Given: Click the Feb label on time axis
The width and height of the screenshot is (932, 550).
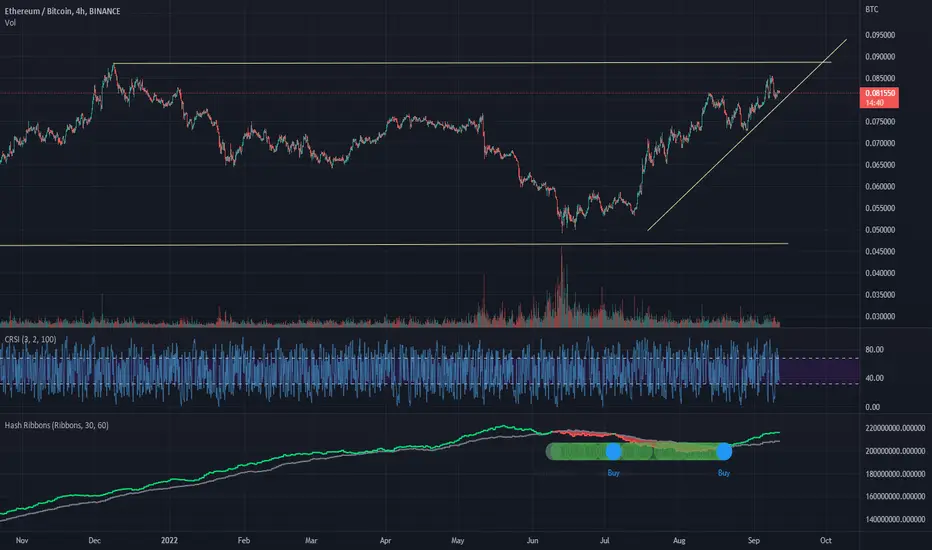Looking at the screenshot, I should pos(244,540).
